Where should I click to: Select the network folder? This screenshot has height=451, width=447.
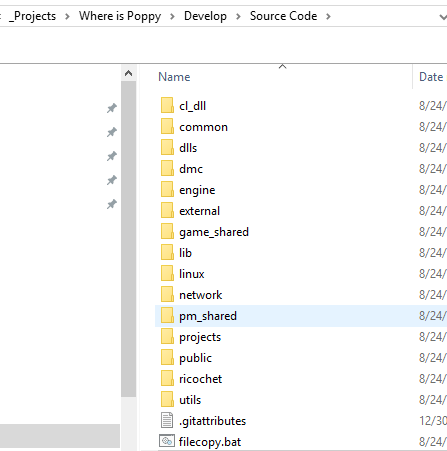click(x=200, y=295)
